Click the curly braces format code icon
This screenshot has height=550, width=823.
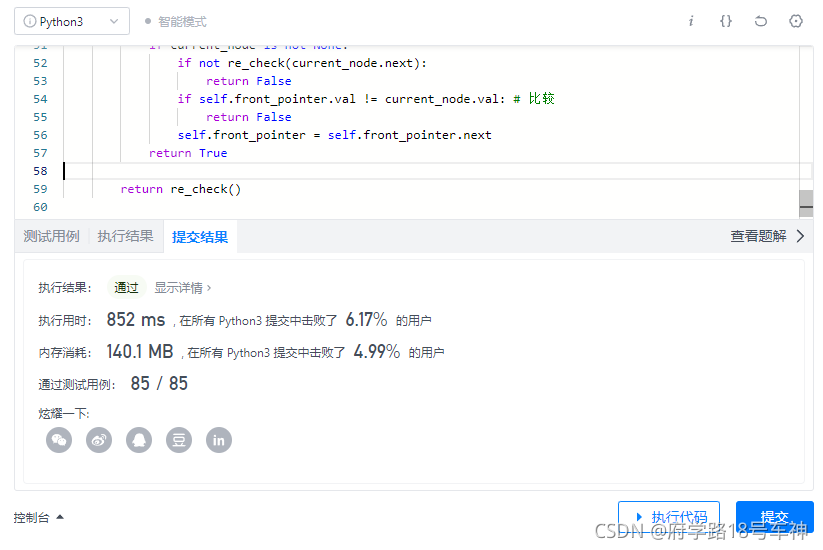[725, 21]
